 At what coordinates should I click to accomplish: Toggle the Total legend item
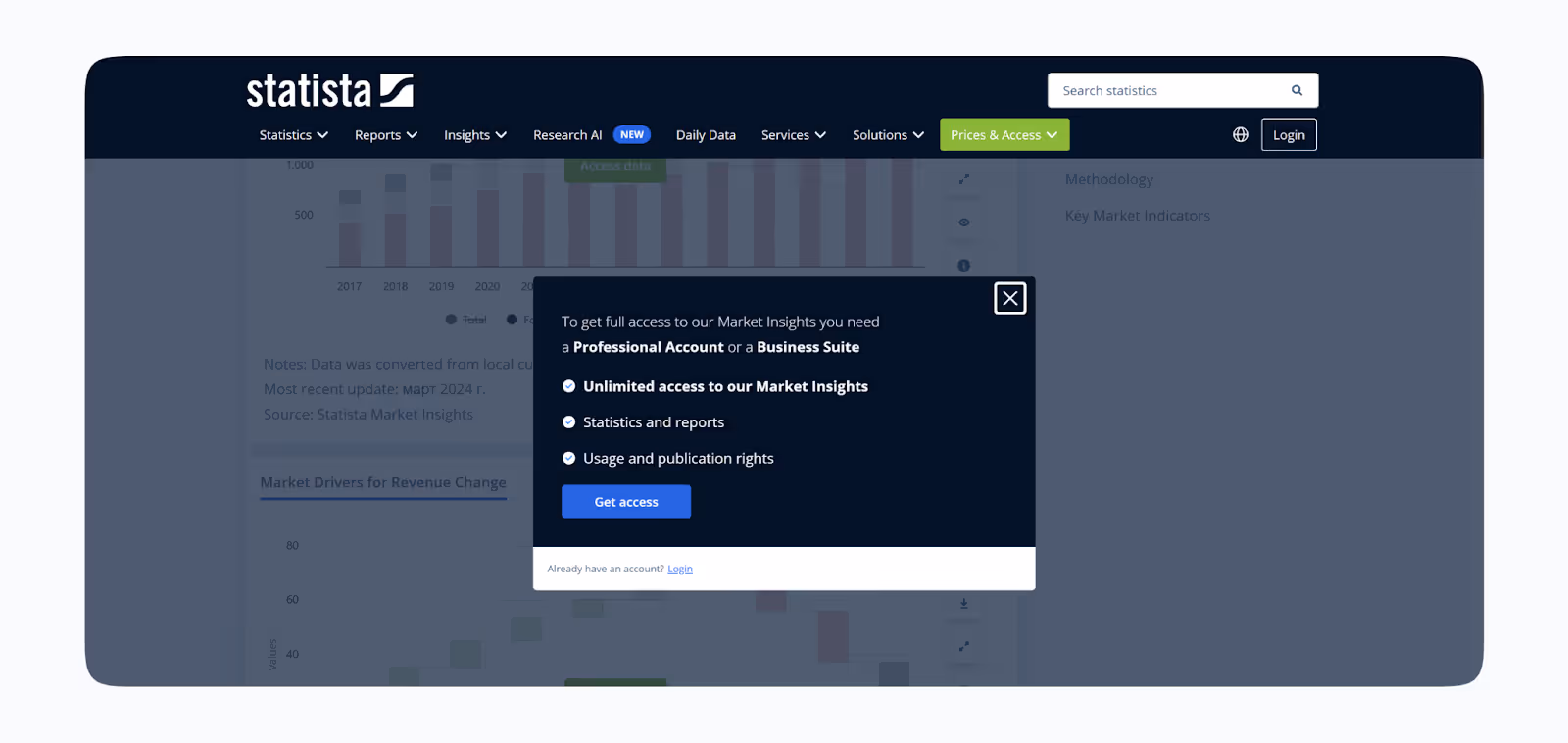[466, 320]
